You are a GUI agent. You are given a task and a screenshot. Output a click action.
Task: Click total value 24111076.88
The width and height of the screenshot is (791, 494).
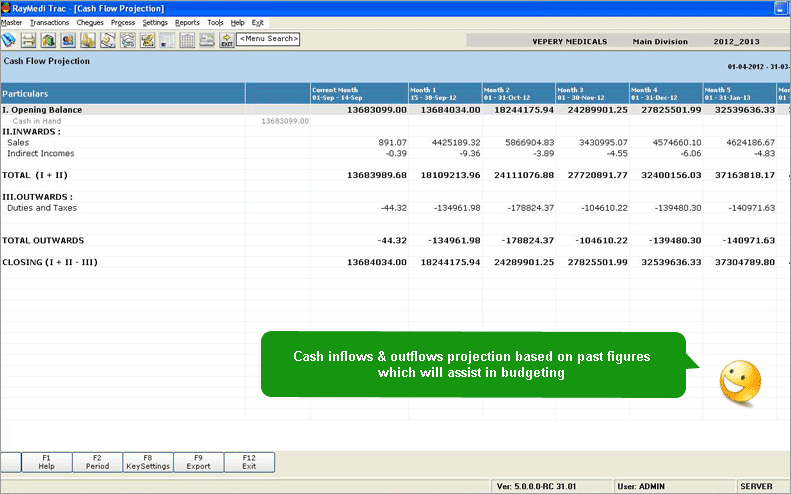524,175
